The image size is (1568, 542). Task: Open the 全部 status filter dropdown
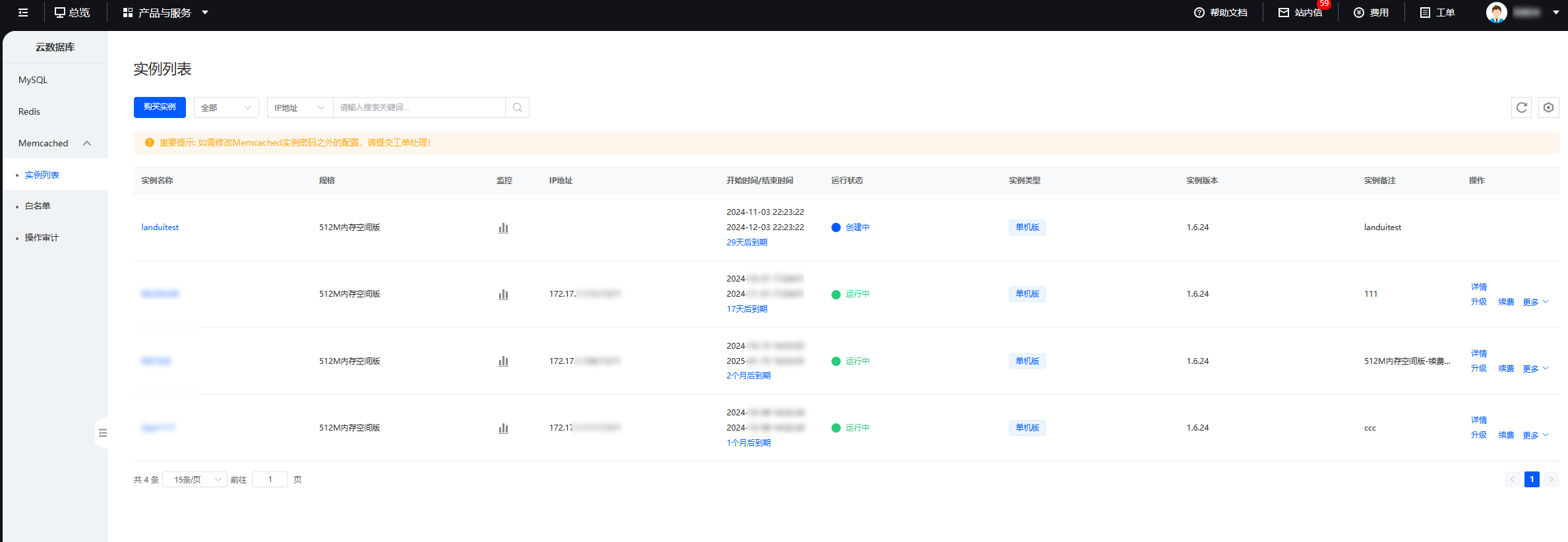pos(226,107)
